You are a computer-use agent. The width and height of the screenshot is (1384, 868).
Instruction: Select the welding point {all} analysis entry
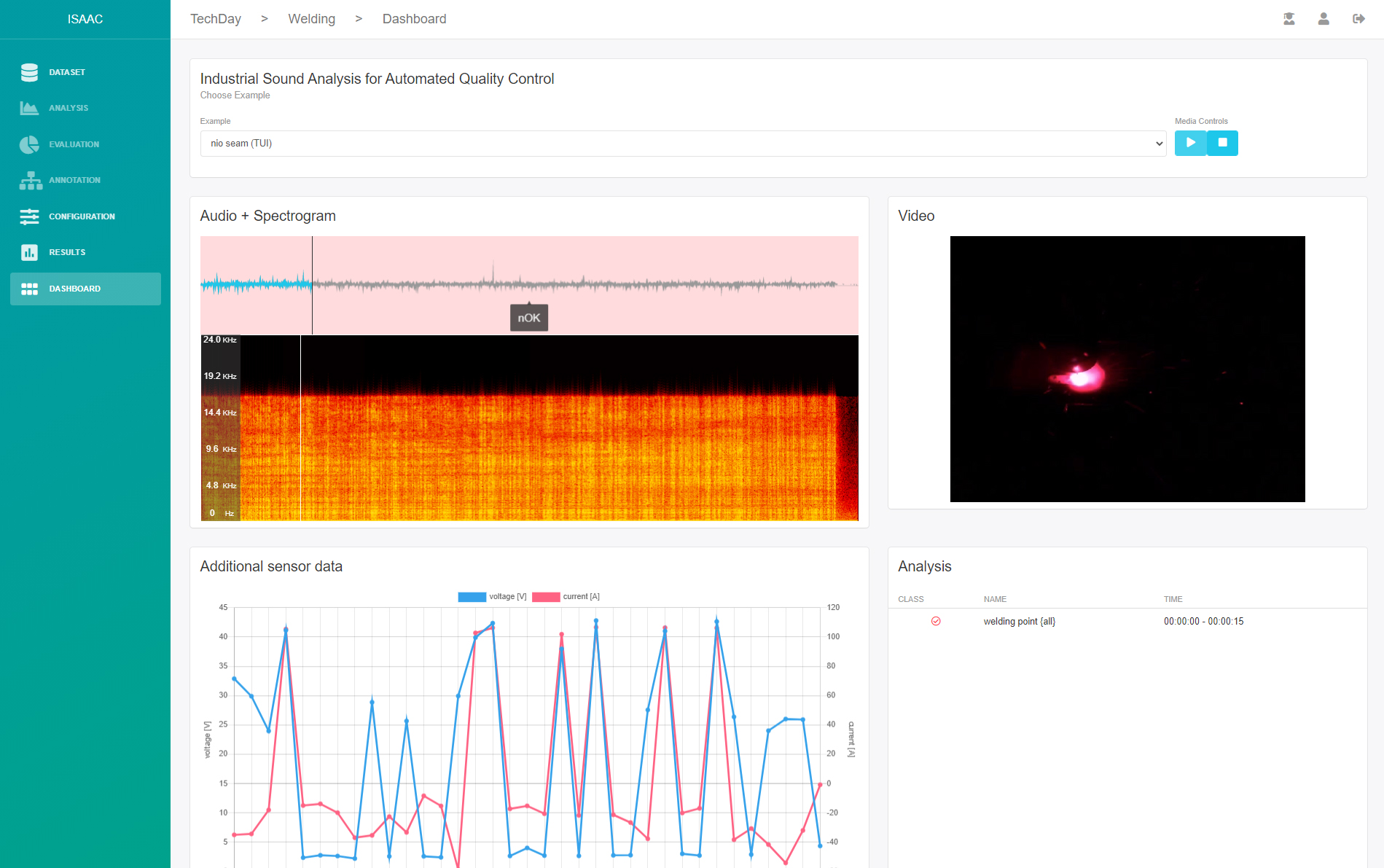tap(1019, 621)
